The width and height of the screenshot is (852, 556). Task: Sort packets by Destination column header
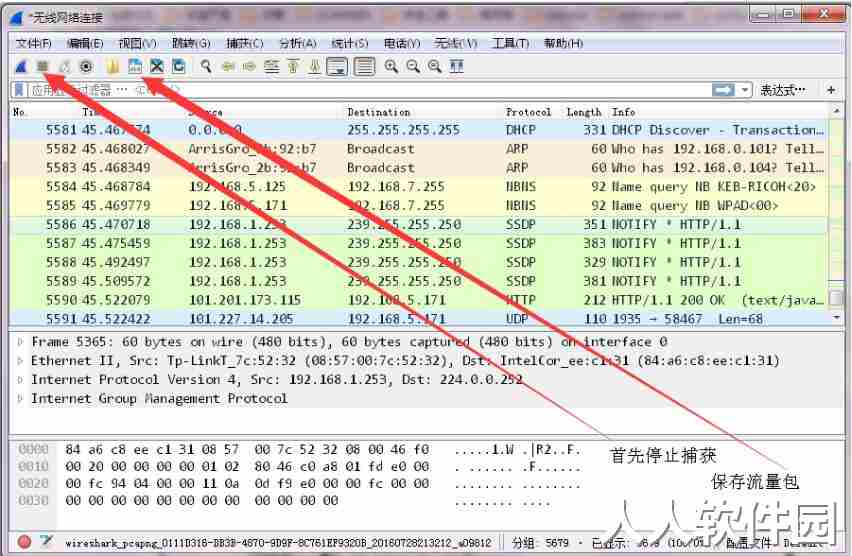(379, 112)
